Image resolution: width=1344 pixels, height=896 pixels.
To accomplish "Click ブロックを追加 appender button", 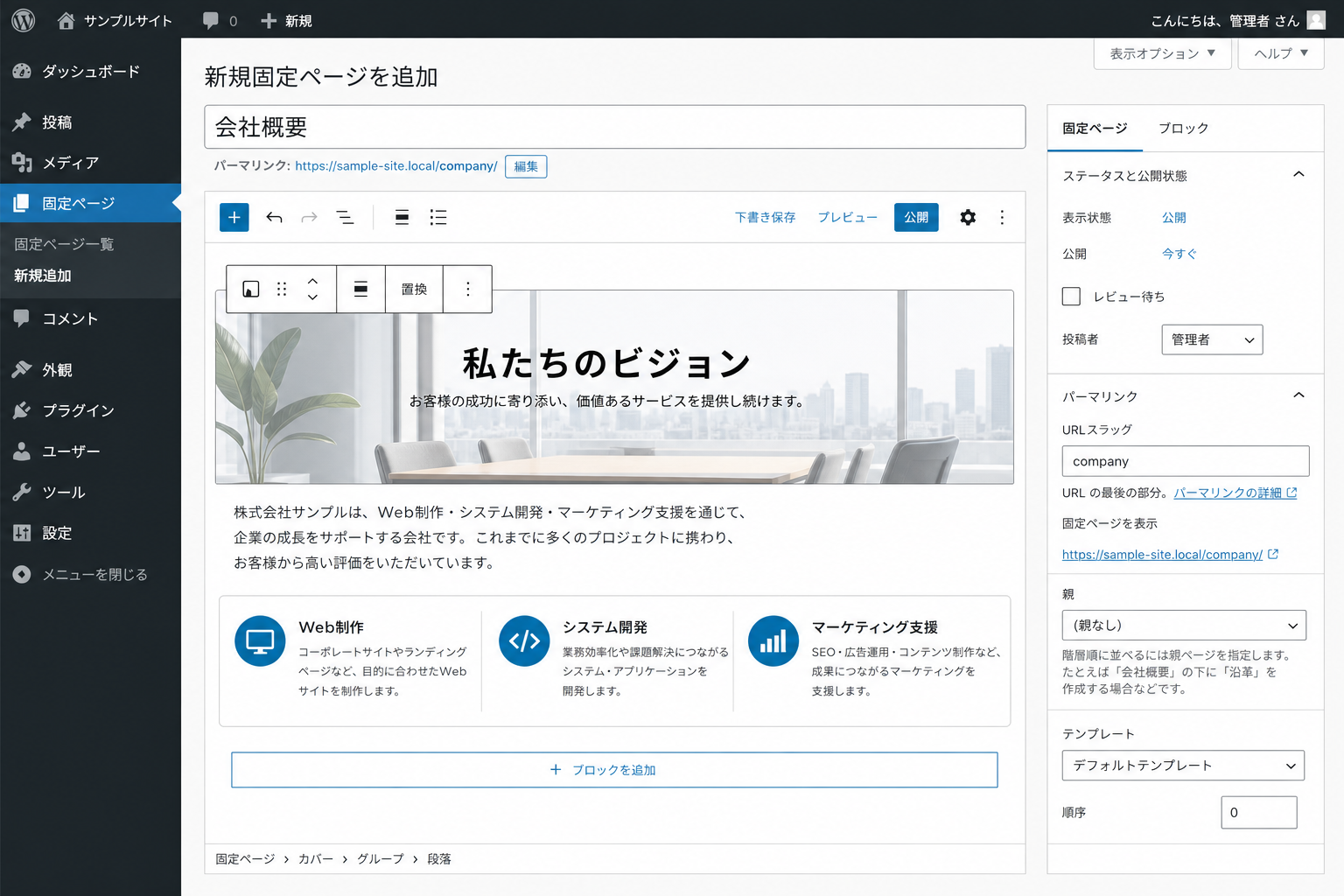I will [x=614, y=770].
